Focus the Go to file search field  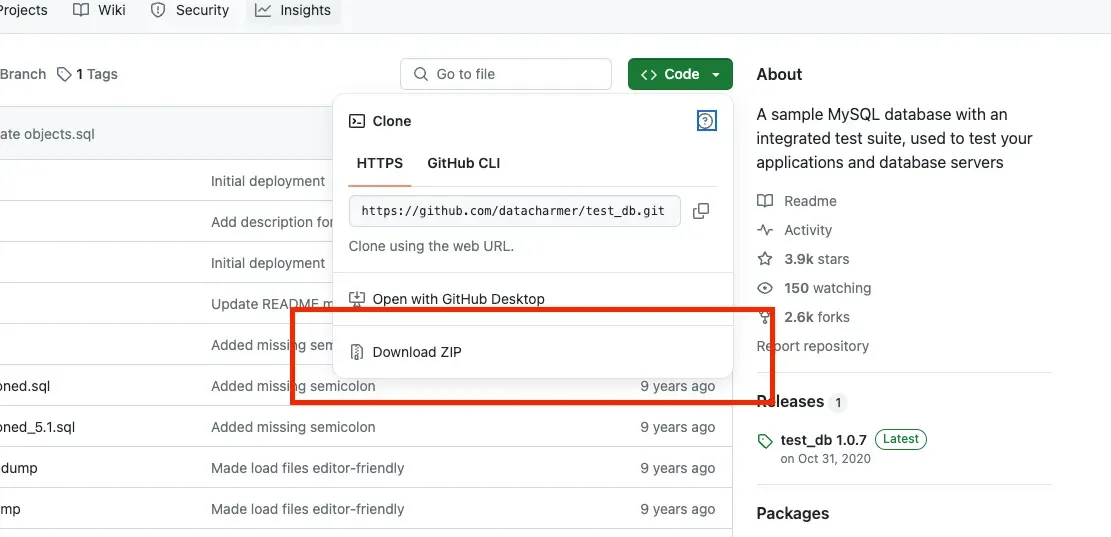coord(506,74)
